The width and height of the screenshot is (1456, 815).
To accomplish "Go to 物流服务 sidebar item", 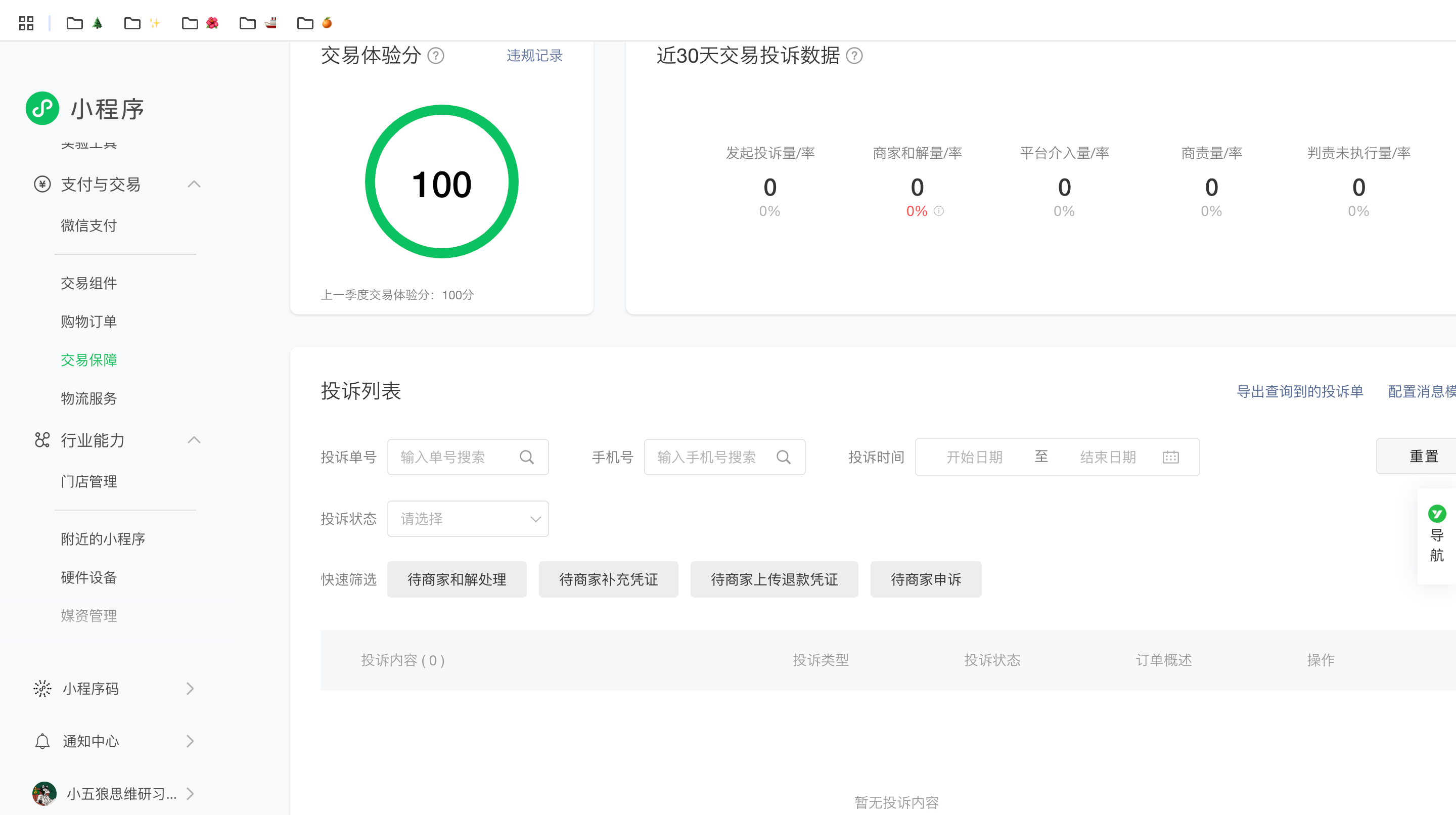I will 89,398.
